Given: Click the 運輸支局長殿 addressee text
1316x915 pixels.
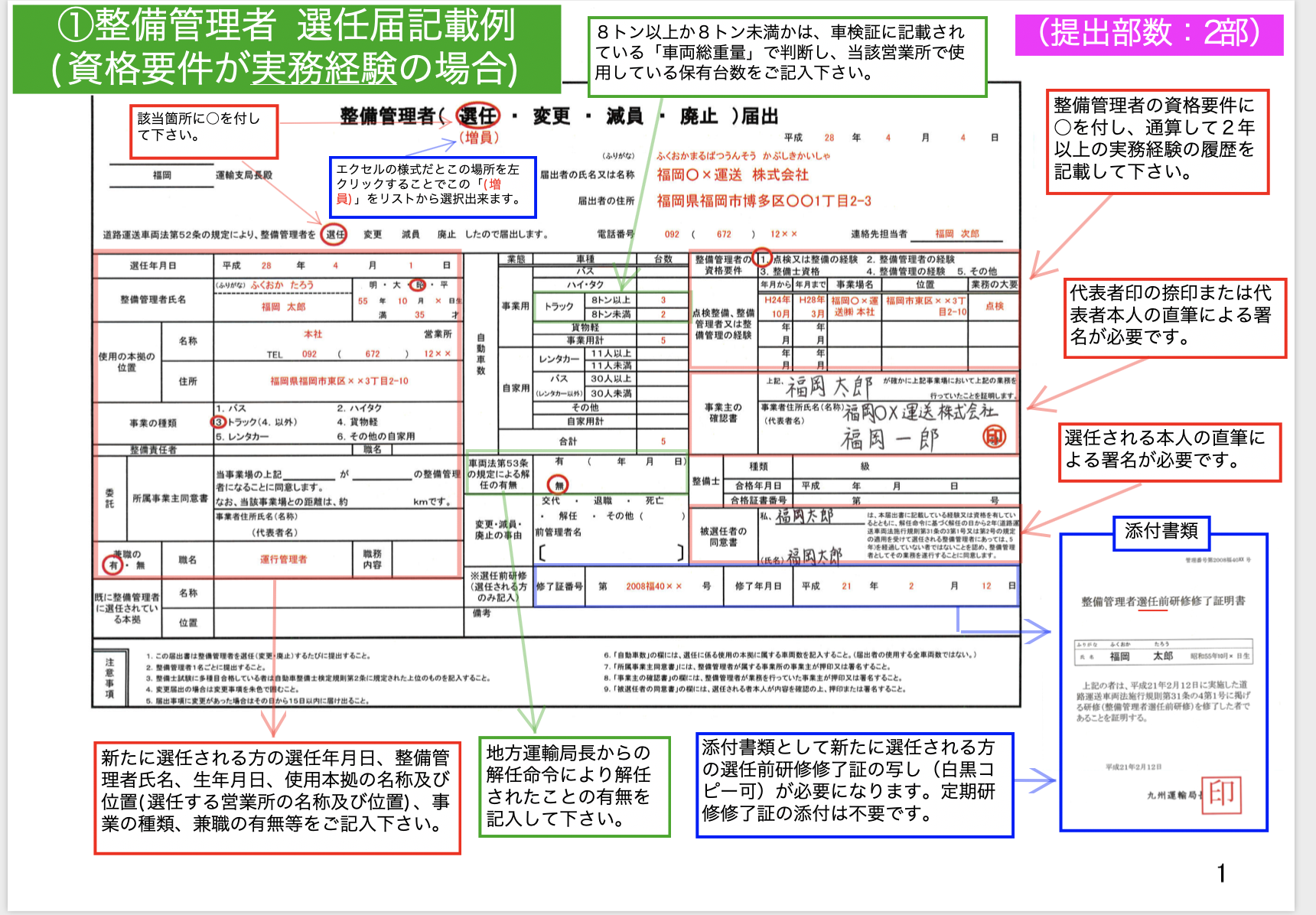Looking at the screenshot, I should pos(244,175).
